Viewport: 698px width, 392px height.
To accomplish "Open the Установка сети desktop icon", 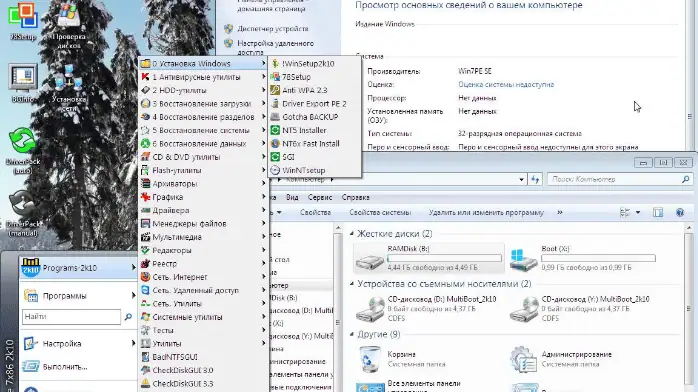I will tap(69, 89).
